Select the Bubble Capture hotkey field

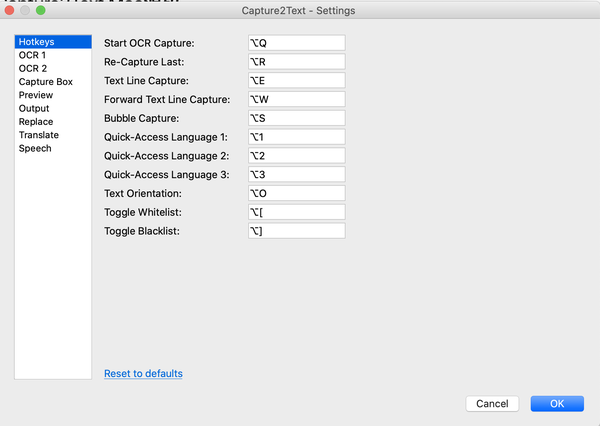(296, 118)
